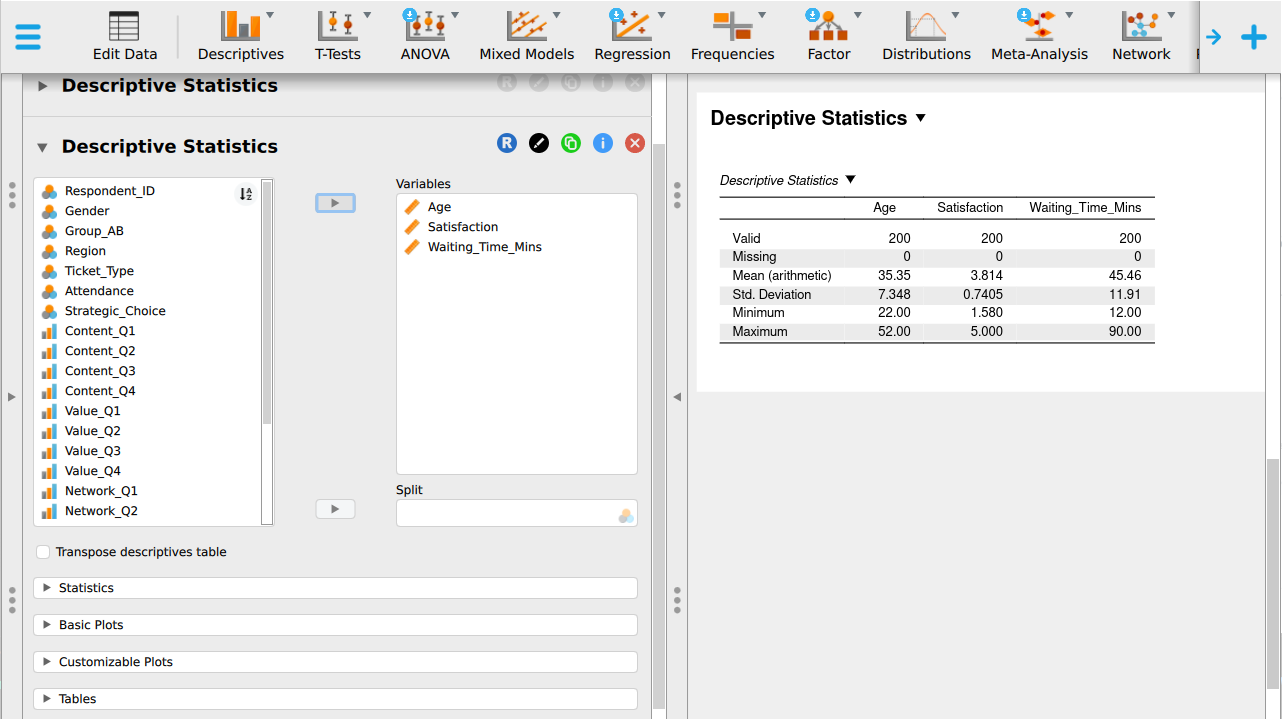Click the blue plus add-modules button
The width and height of the screenshot is (1282, 719).
tap(1254, 37)
